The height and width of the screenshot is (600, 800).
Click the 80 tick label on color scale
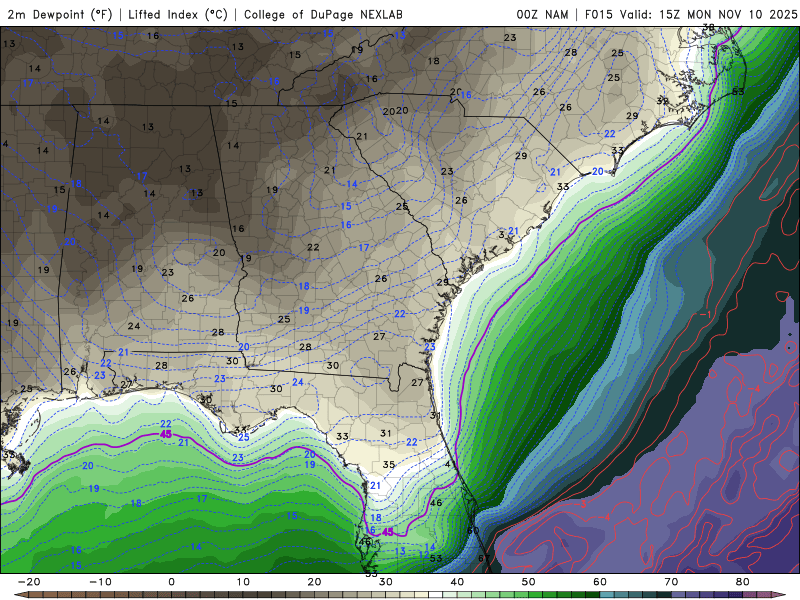[x=743, y=582]
